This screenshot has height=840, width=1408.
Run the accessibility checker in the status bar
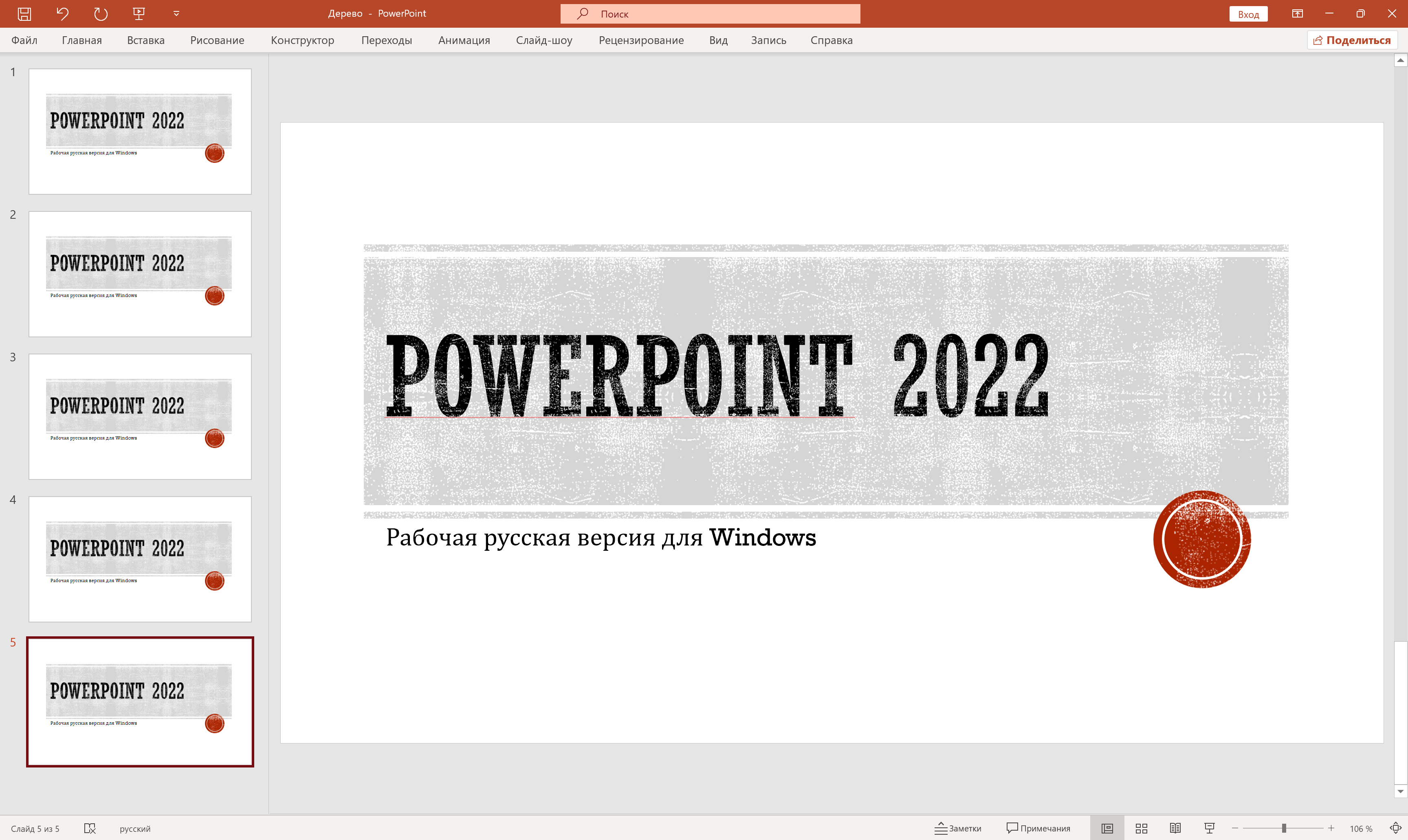click(x=89, y=828)
